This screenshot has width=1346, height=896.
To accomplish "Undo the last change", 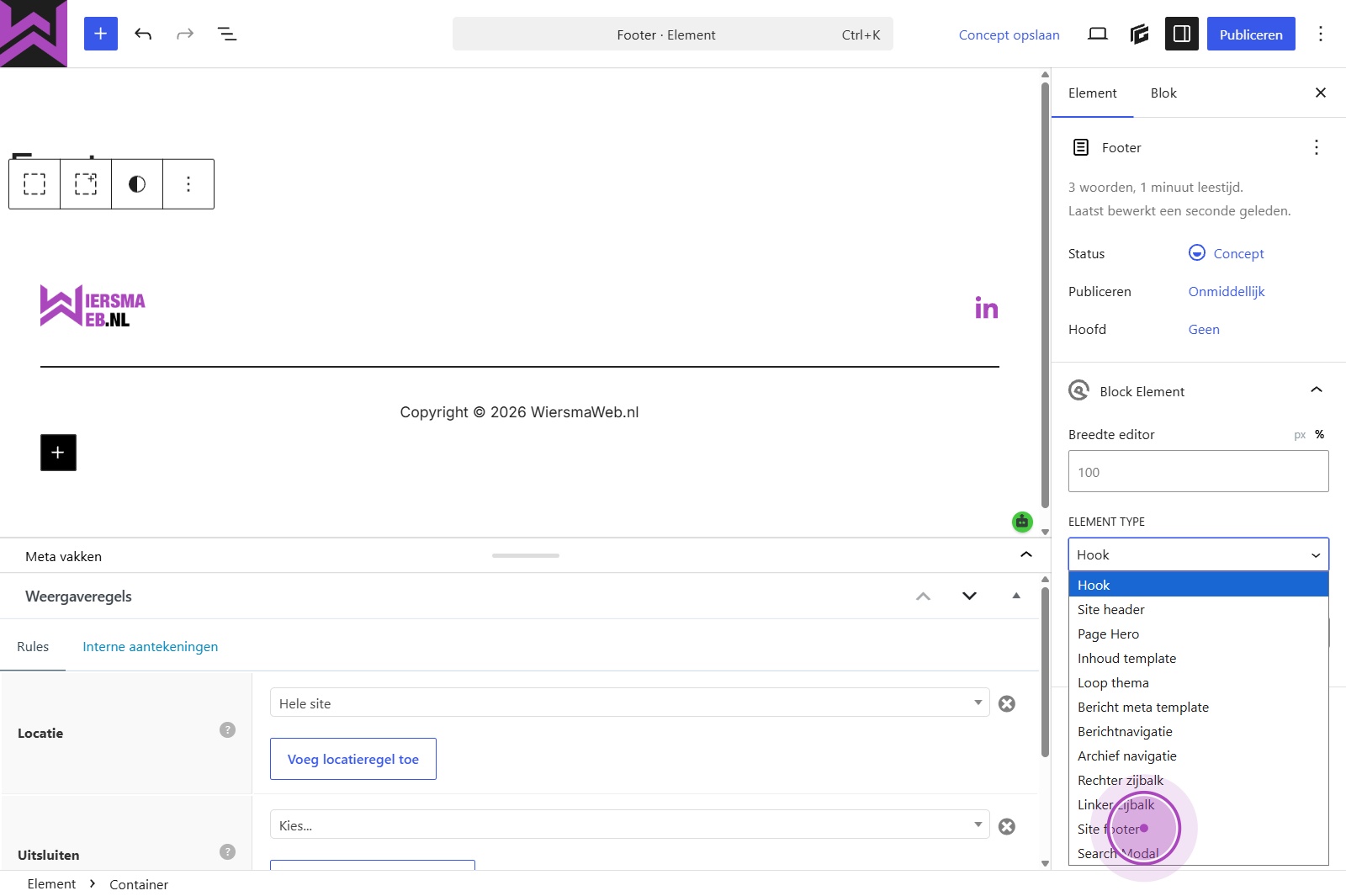I will pos(143,34).
